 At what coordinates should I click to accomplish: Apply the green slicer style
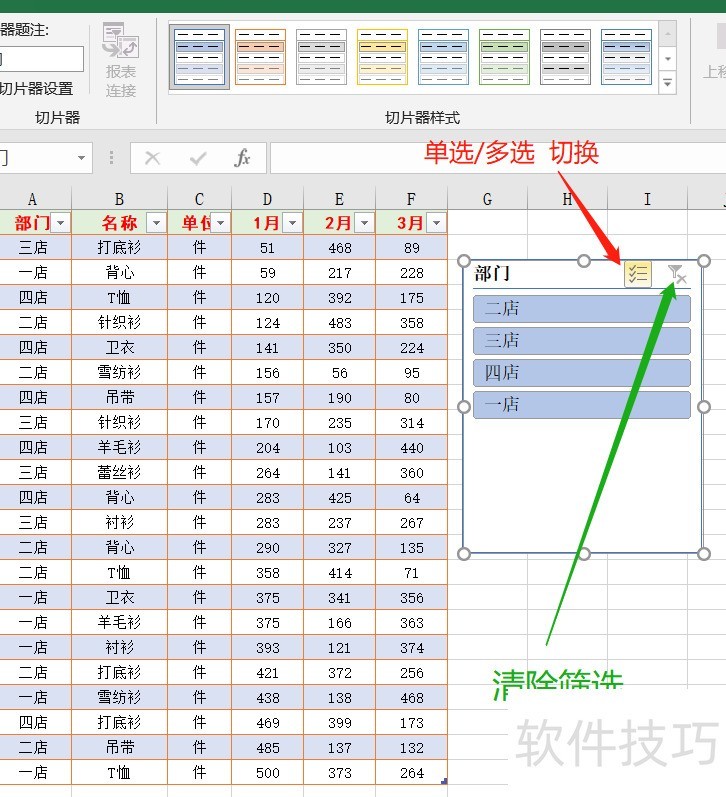[x=504, y=57]
